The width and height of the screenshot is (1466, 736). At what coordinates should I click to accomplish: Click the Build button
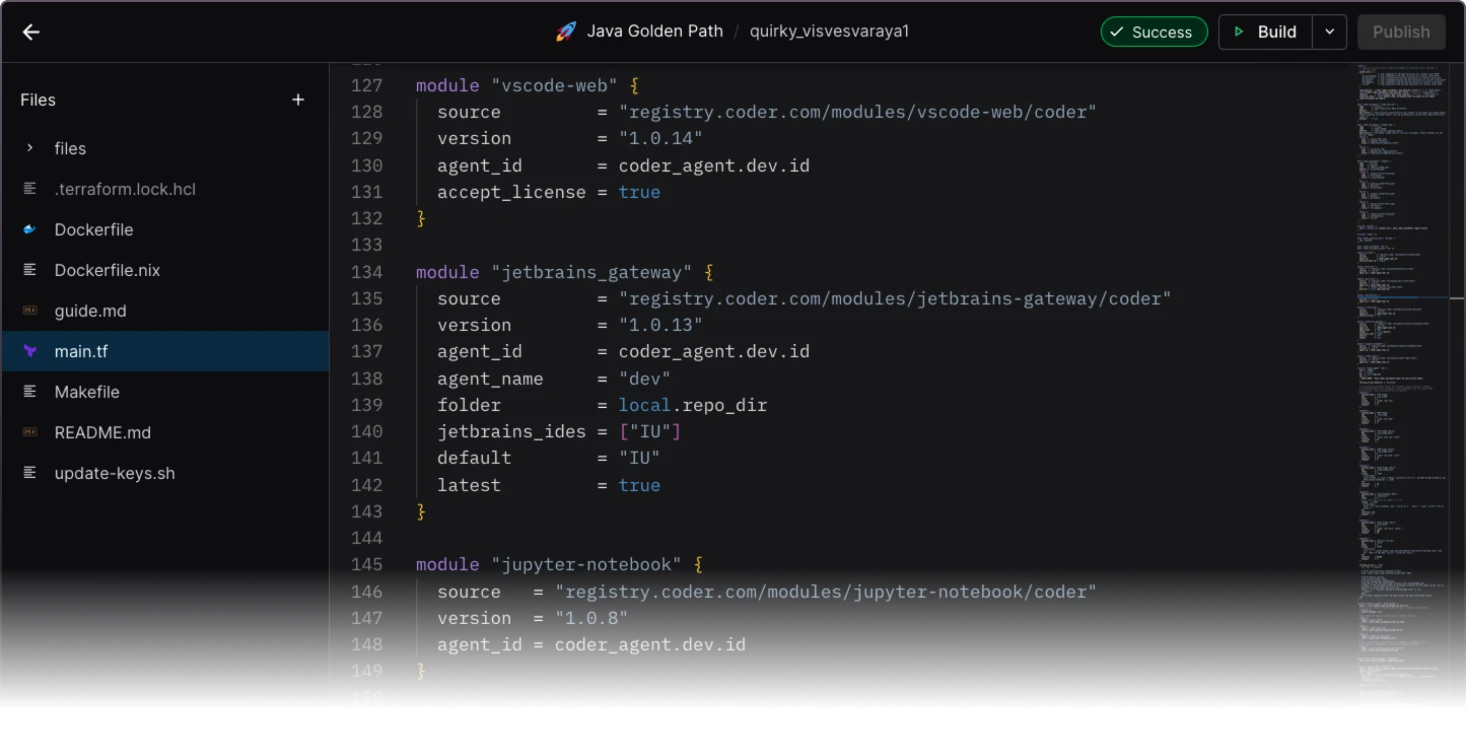1264,32
